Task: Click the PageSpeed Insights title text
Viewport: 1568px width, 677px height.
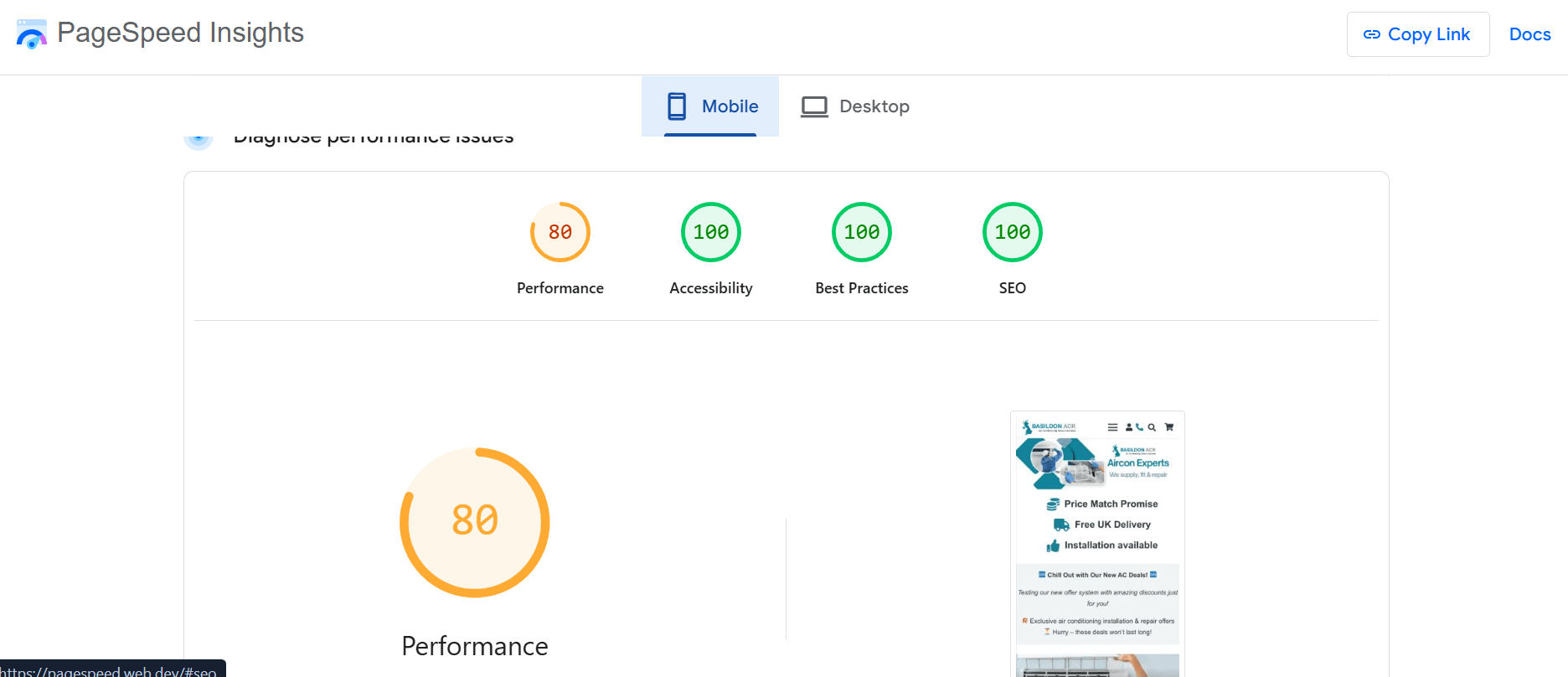Action: [x=180, y=33]
